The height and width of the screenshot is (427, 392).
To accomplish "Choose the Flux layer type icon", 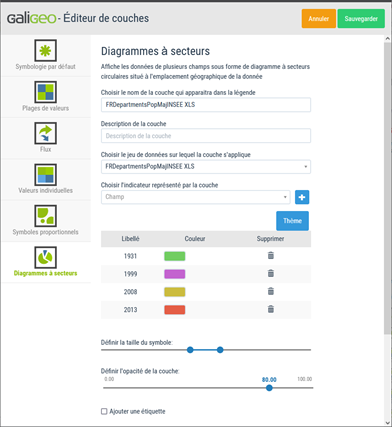I will [46, 133].
